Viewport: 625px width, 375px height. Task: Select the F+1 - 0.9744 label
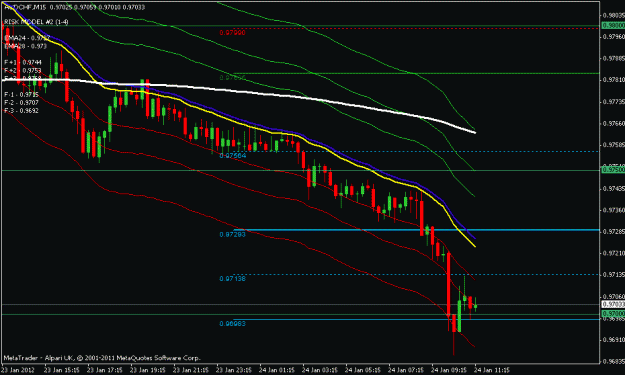pos(23,63)
